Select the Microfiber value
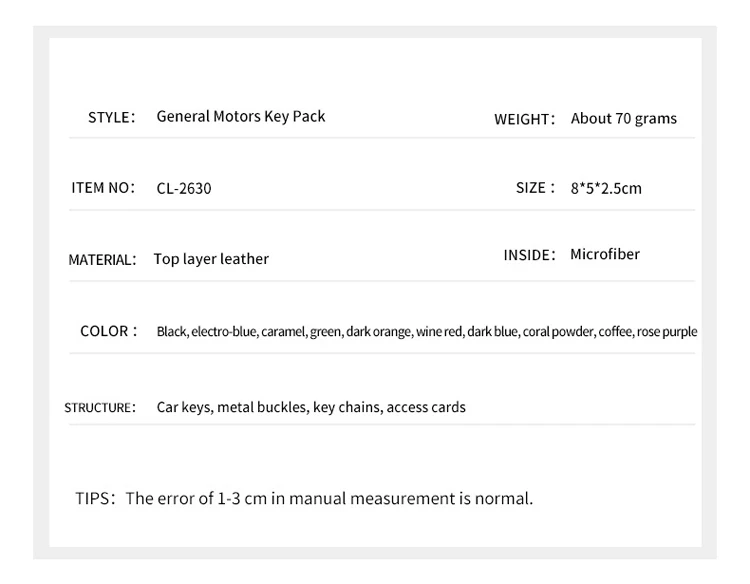This screenshot has width=750, height=584. pyautogui.click(x=604, y=254)
